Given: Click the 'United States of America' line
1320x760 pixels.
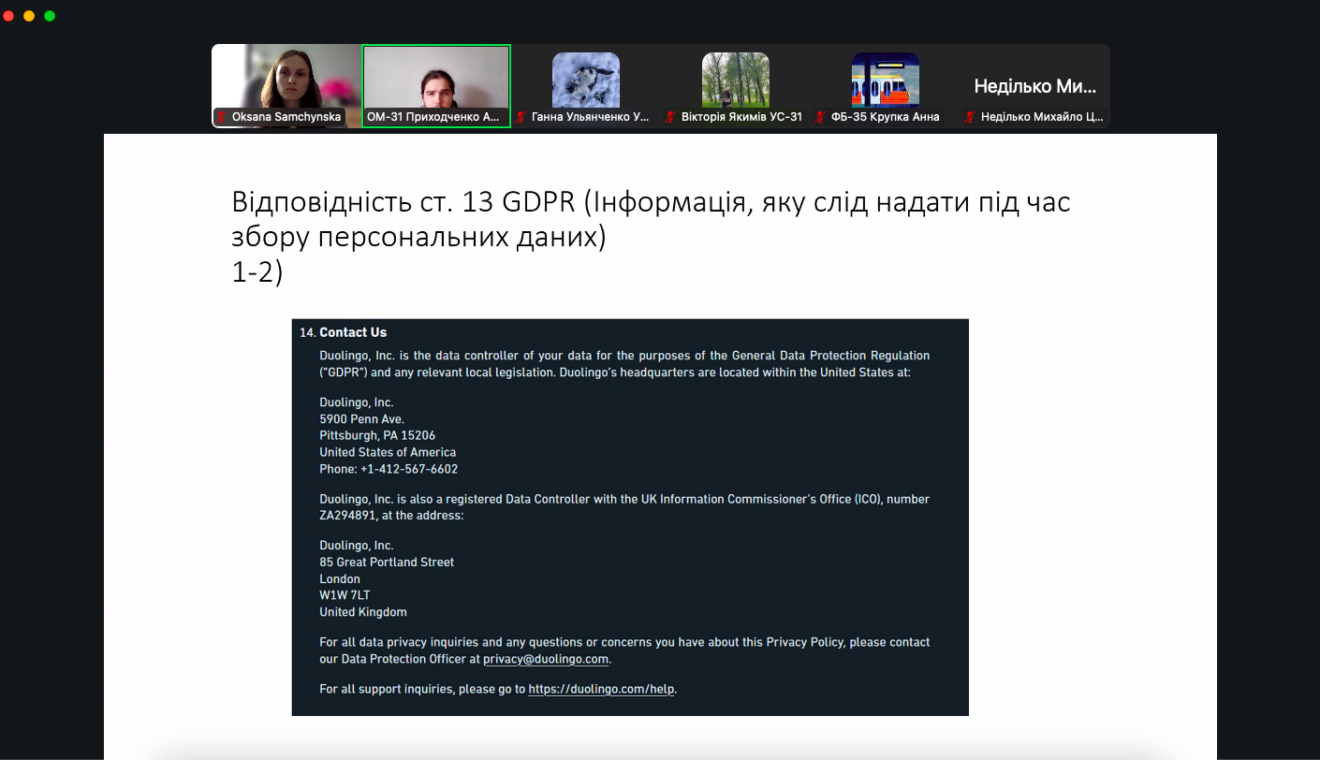Looking at the screenshot, I should click(388, 452).
